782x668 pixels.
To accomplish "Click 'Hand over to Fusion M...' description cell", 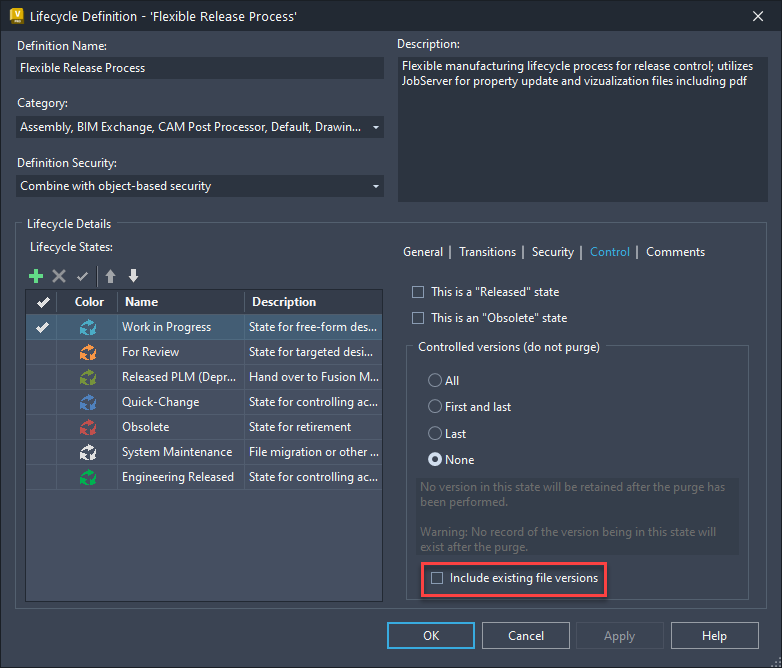I will click(314, 377).
